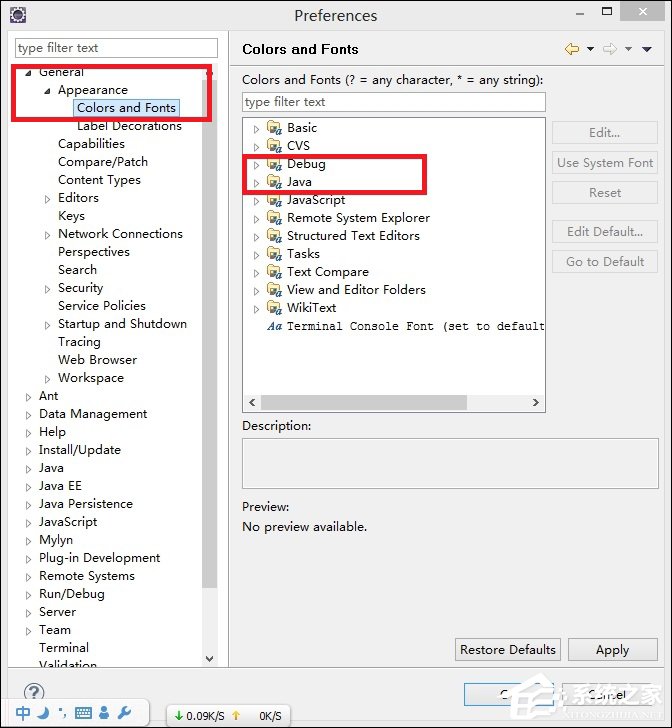This screenshot has width=672, height=728.
Task: Open the Web Browser preference page
Action: coord(98,360)
